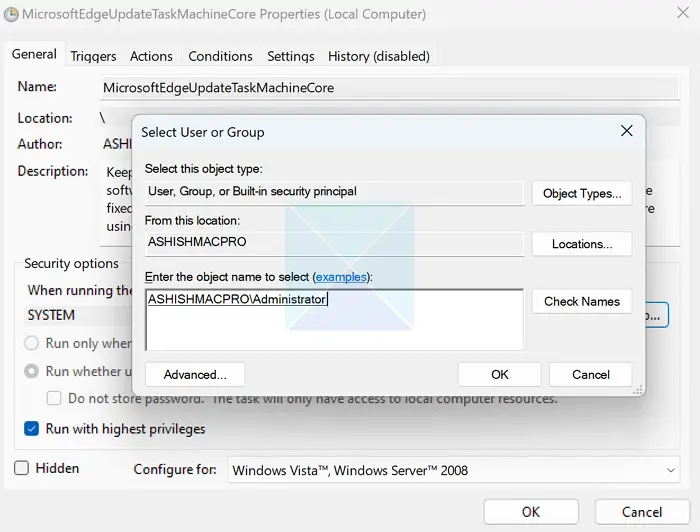Screen dimensions: 700x532
Task: Close the Select User or Group dialog
Action: 627,131
